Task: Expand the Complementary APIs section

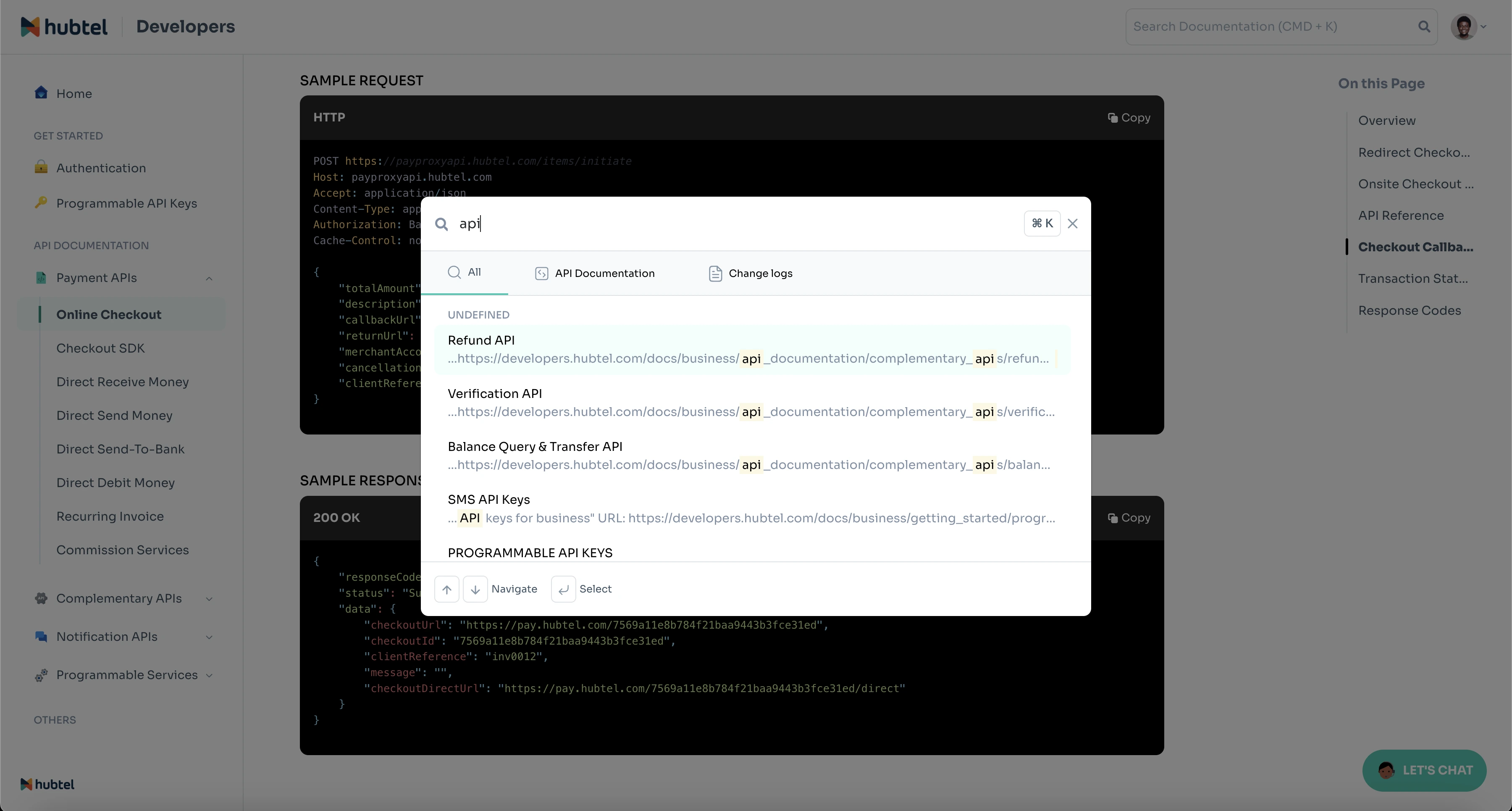Action: coord(209,598)
